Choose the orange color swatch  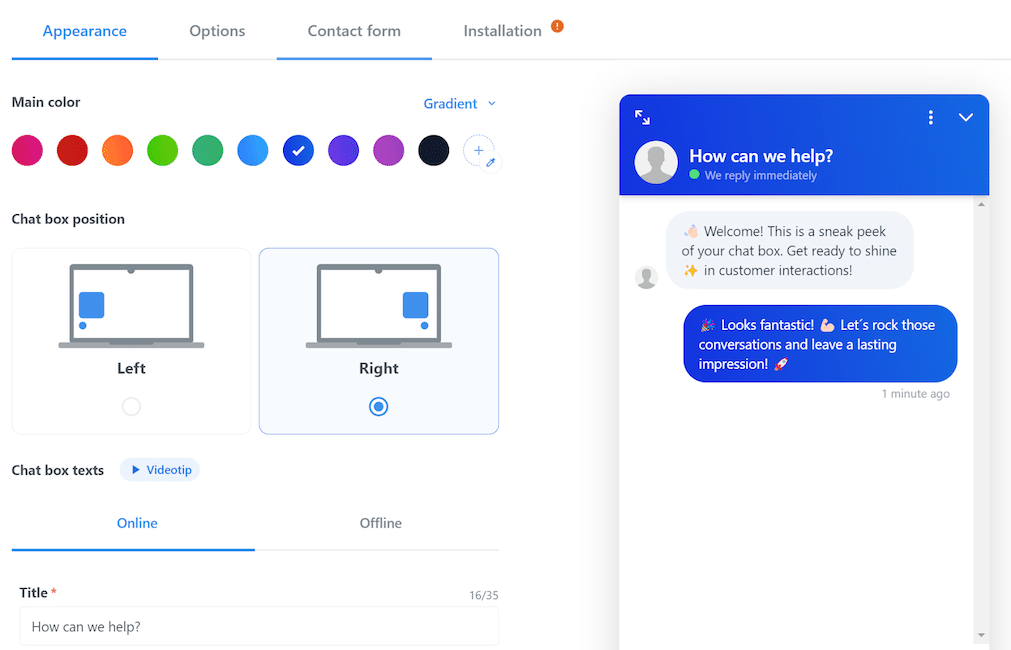tap(117, 150)
